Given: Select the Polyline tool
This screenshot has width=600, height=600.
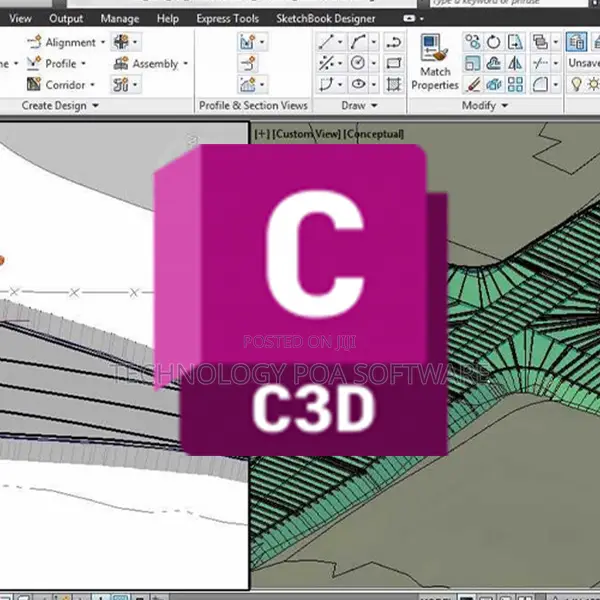Looking at the screenshot, I should pyautogui.click(x=393, y=42).
